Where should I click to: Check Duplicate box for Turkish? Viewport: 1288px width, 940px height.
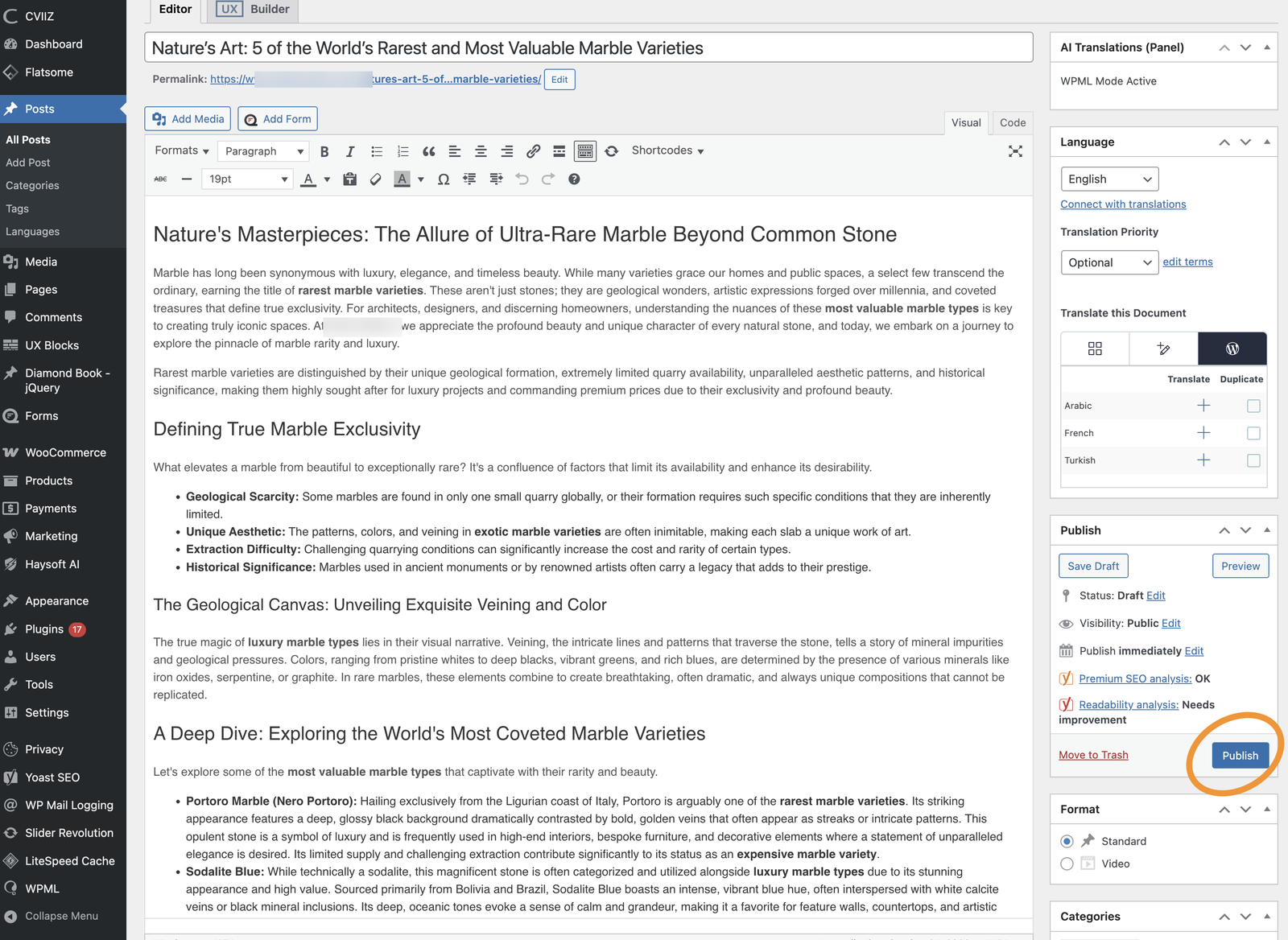click(x=1253, y=461)
